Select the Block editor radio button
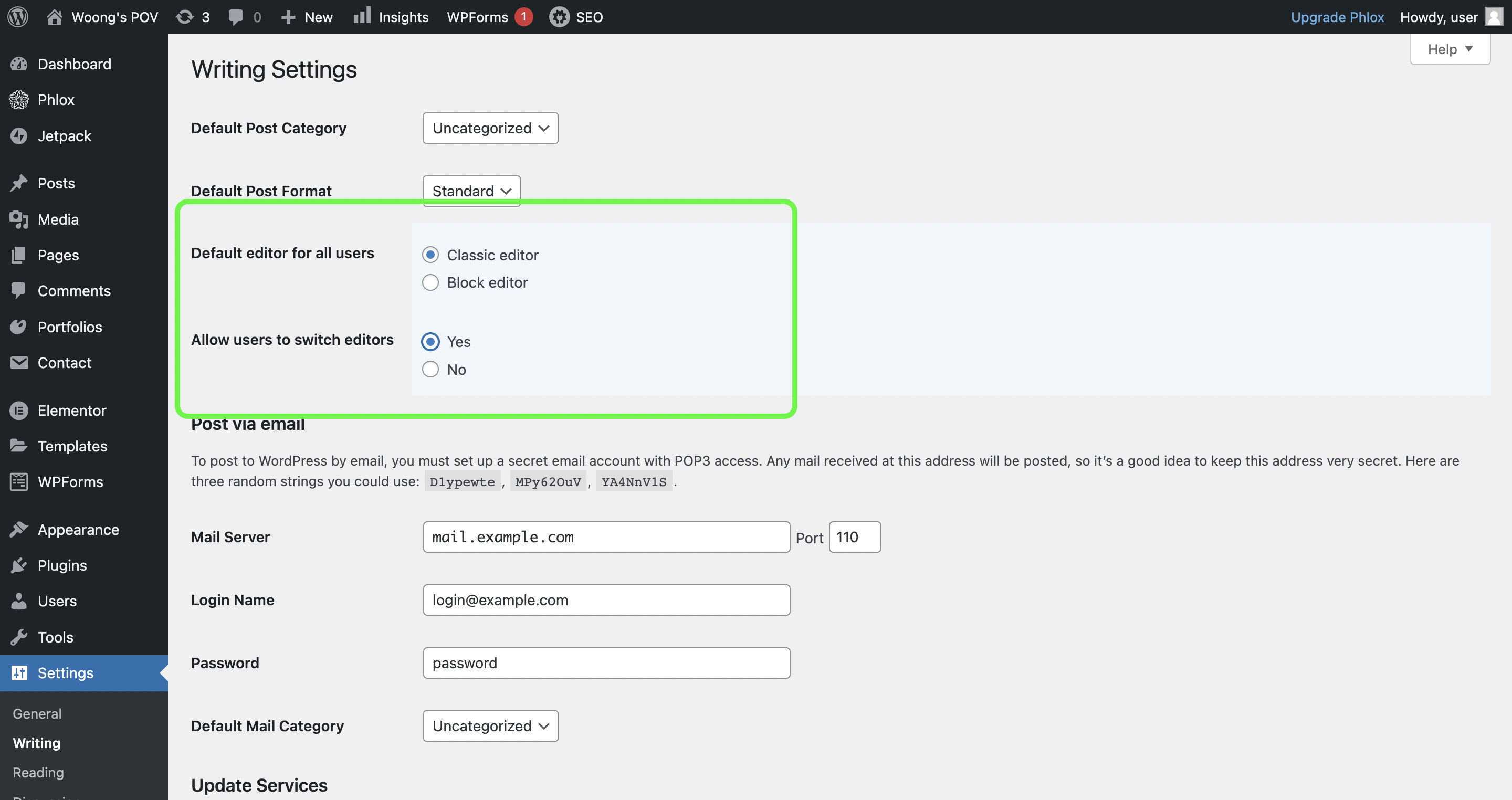 430,282
